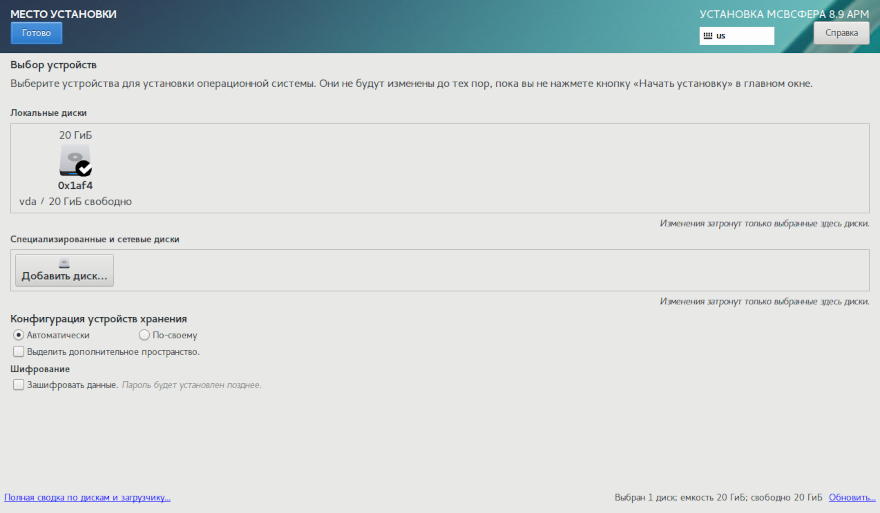The height and width of the screenshot is (513, 880).
Task: Click the Добавить диск... button
Action: click(x=65, y=271)
